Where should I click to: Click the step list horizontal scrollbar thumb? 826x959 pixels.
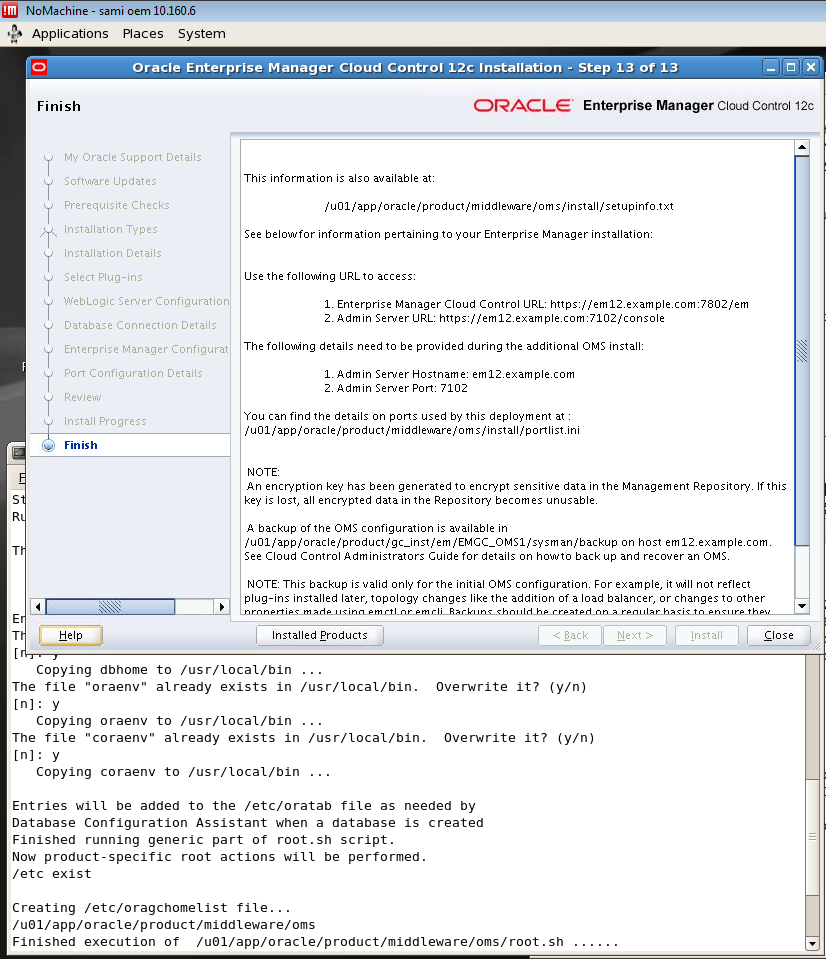pyautogui.click(x=110, y=607)
